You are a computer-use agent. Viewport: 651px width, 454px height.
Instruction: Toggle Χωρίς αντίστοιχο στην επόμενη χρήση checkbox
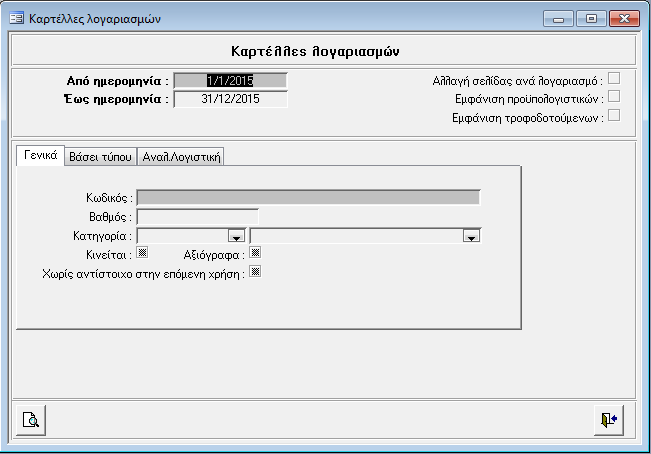[x=255, y=271]
